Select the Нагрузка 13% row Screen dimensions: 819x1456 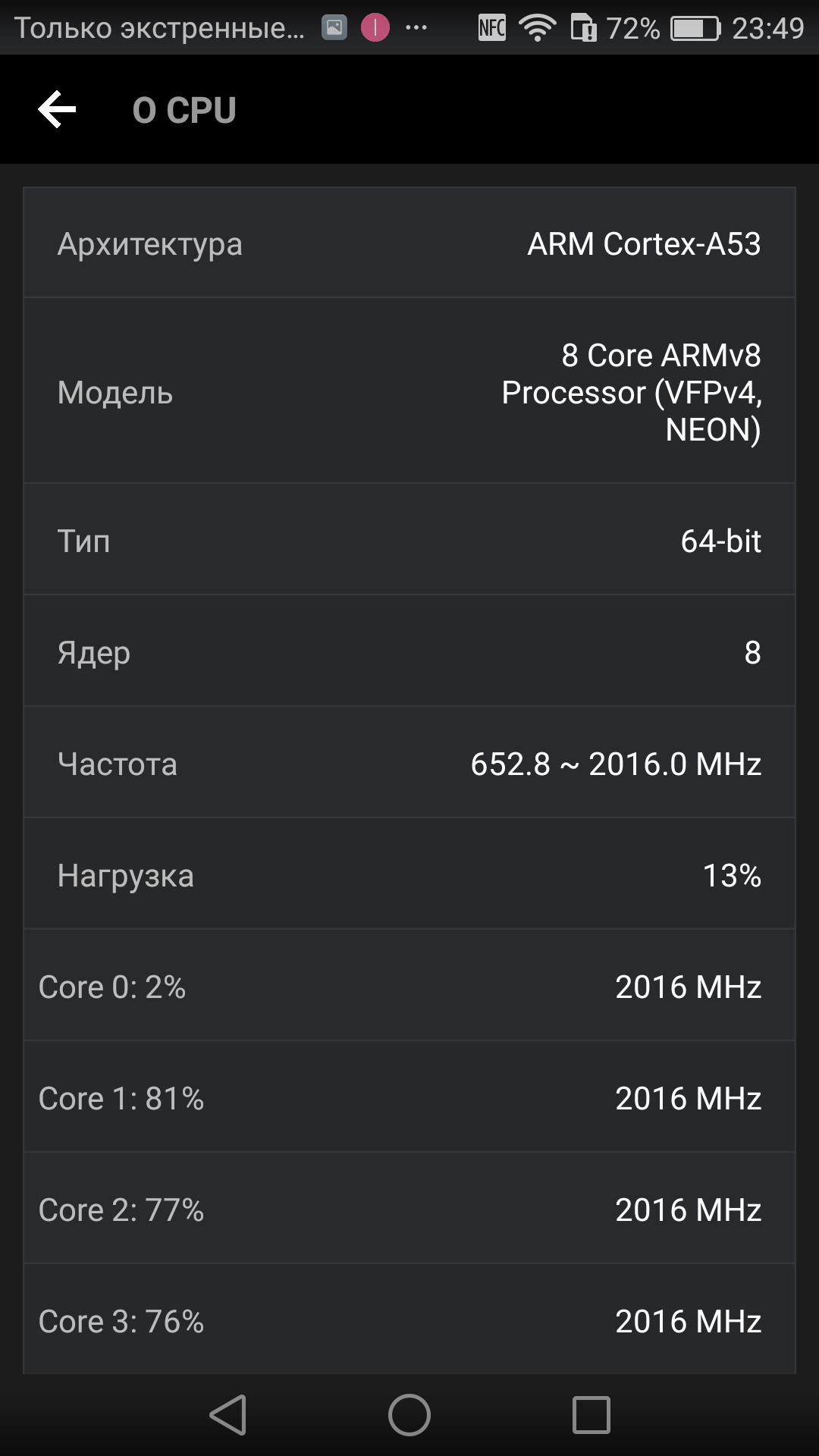(409, 874)
